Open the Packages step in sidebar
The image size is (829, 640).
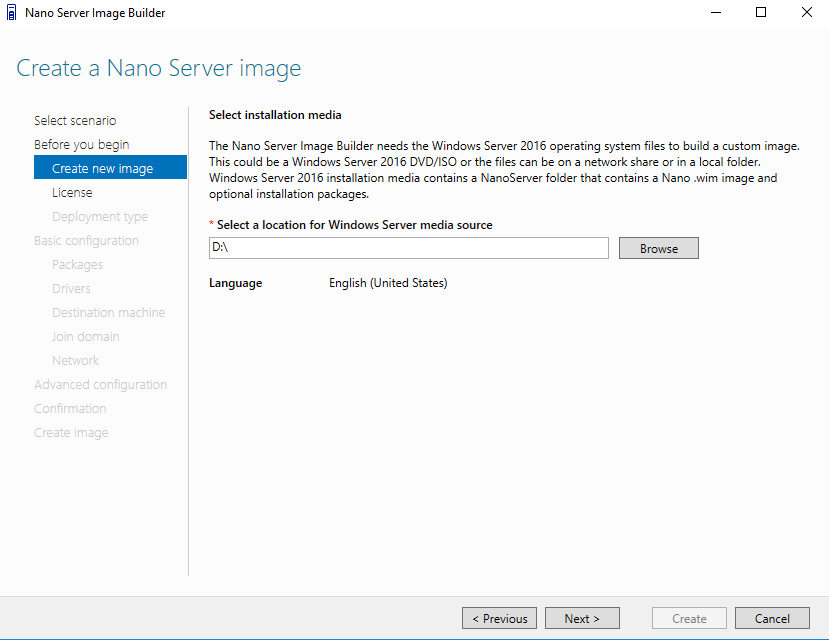point(77,265)
